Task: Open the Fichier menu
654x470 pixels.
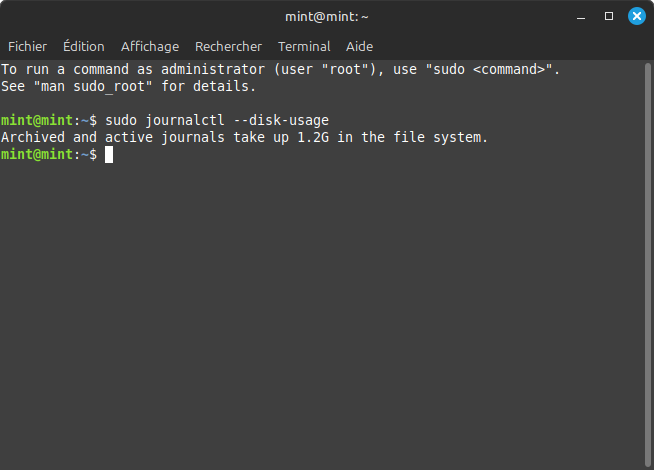Action: tap(28, 46)
